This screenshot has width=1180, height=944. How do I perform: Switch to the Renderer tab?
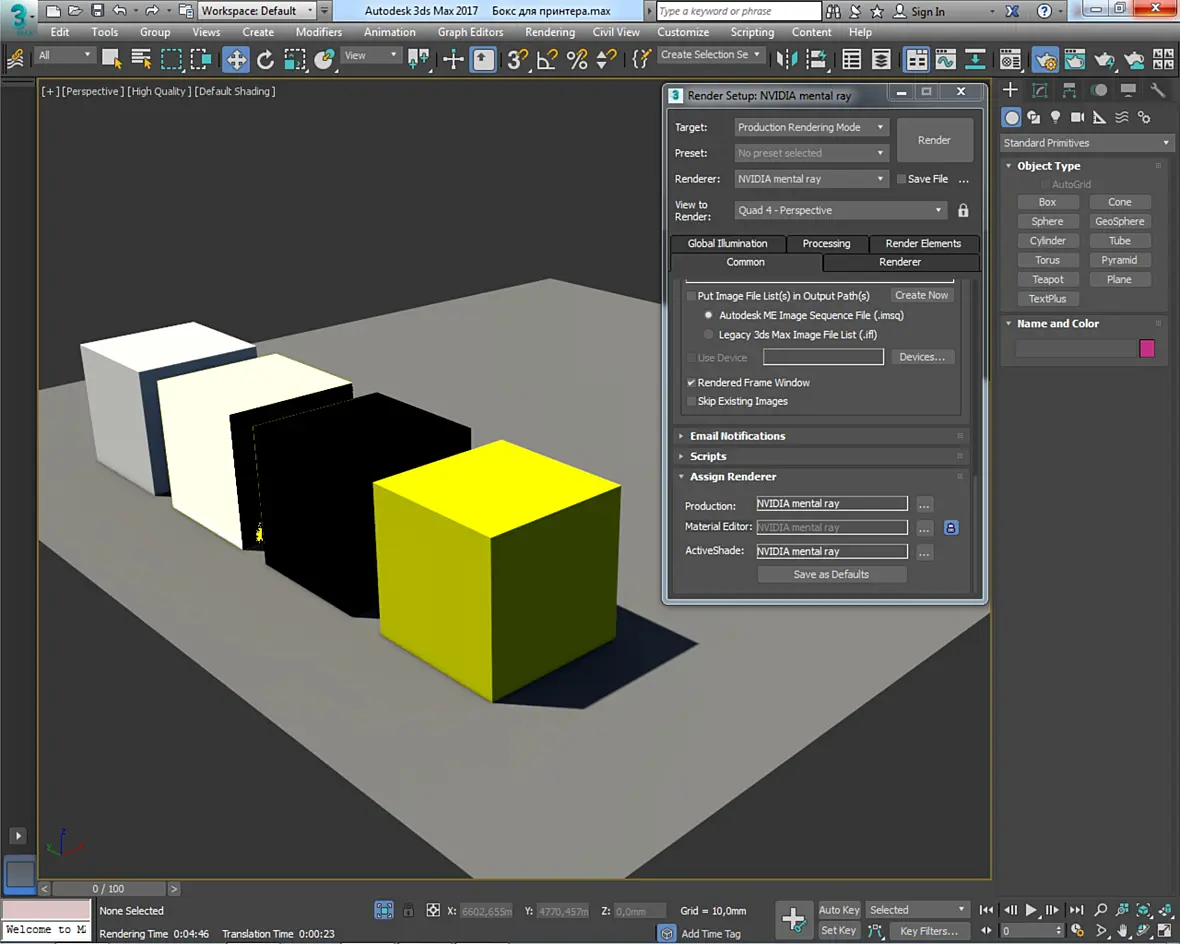(x=900, y=262)
